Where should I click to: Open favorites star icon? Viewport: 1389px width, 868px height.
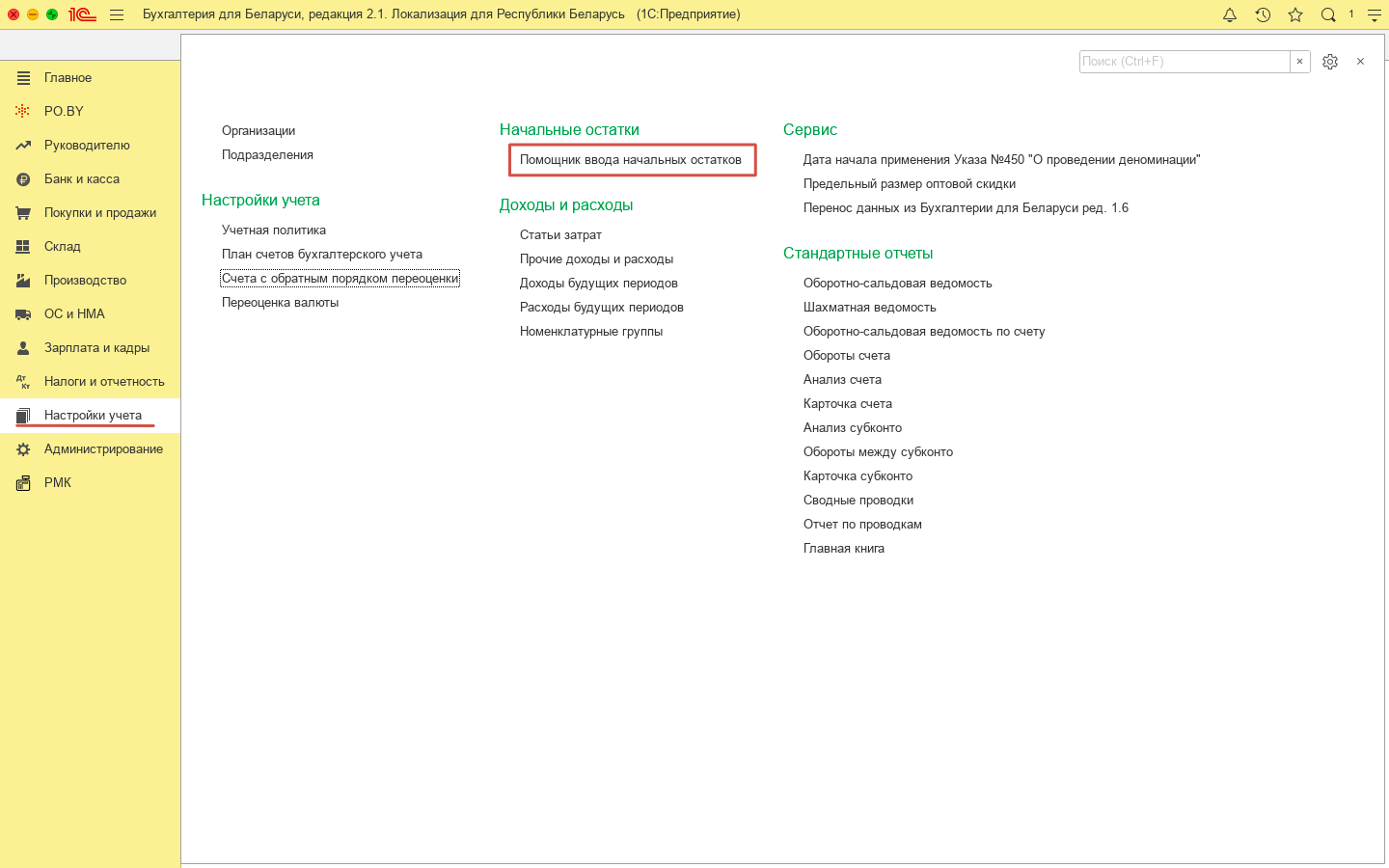click(x=1295, y=14)
